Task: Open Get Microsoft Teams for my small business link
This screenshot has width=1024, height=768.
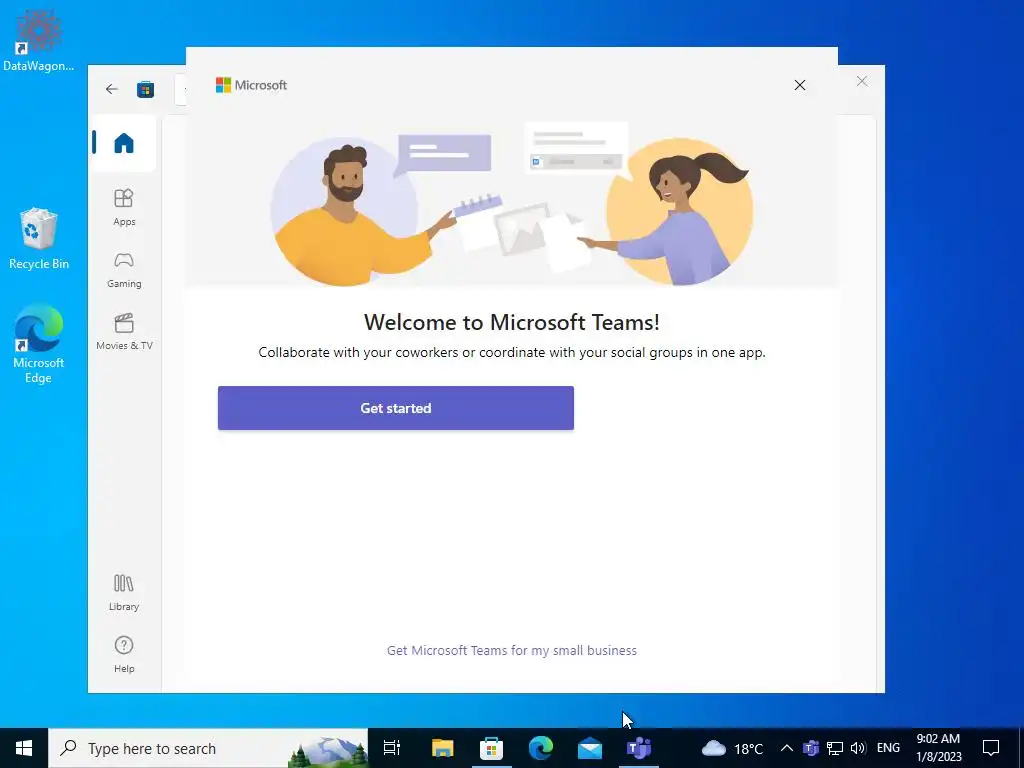Action: (511, 650)
